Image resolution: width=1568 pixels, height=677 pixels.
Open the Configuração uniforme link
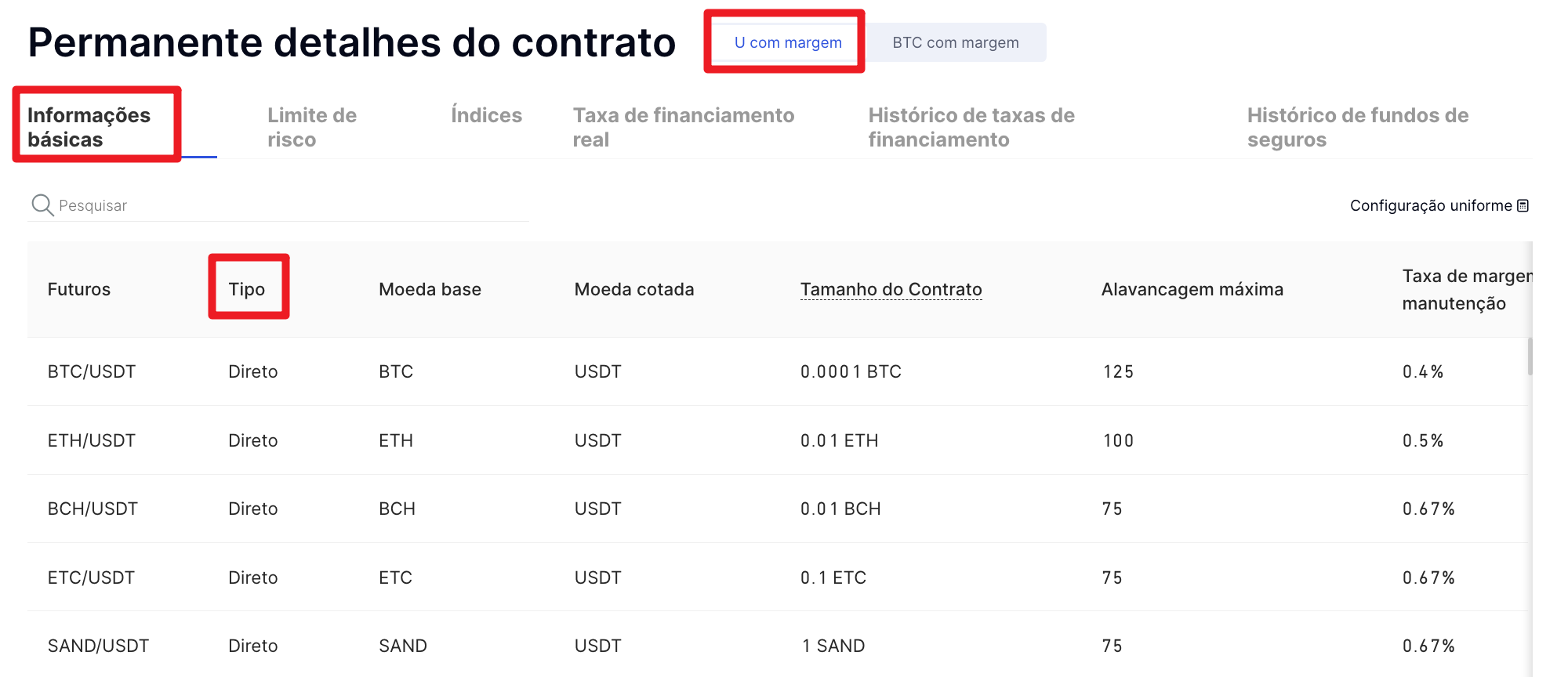point(1430,205)
